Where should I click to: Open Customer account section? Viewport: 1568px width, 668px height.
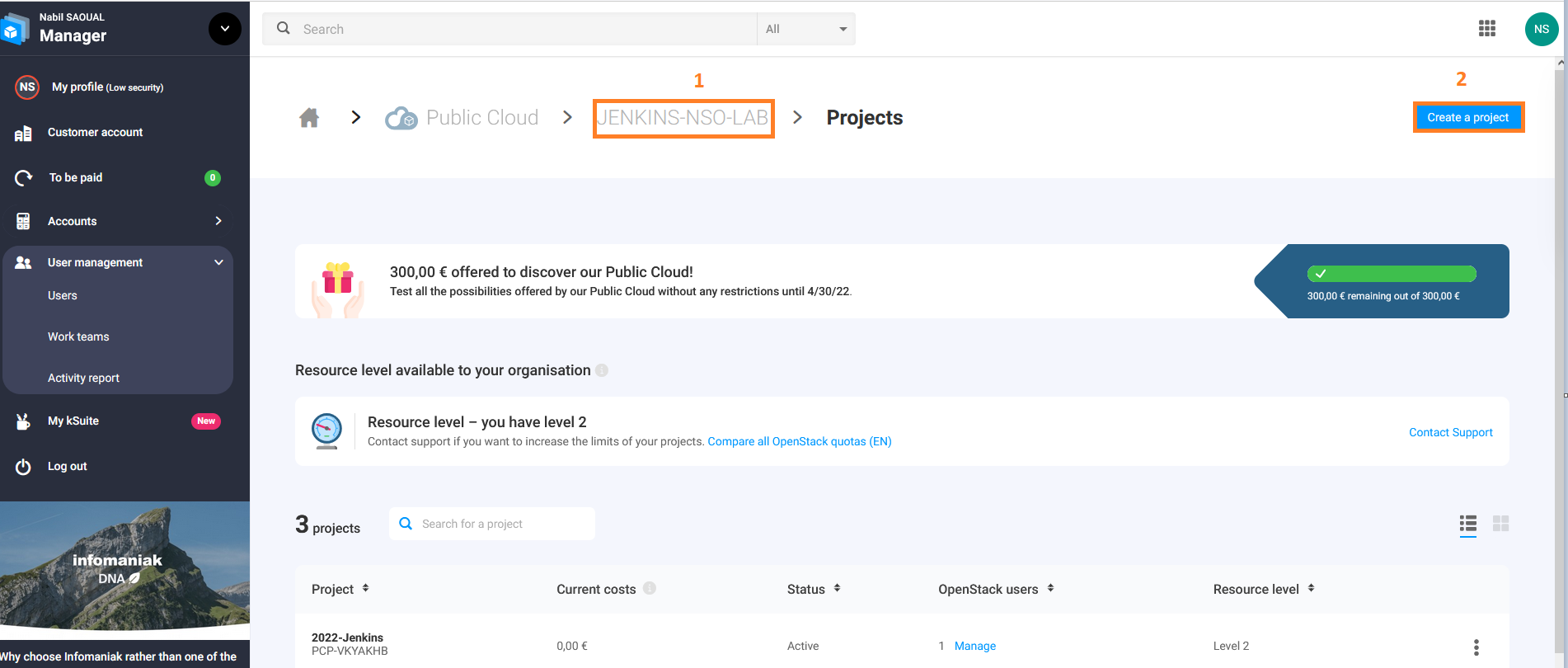pyautogui.click(x=95, y=132)
